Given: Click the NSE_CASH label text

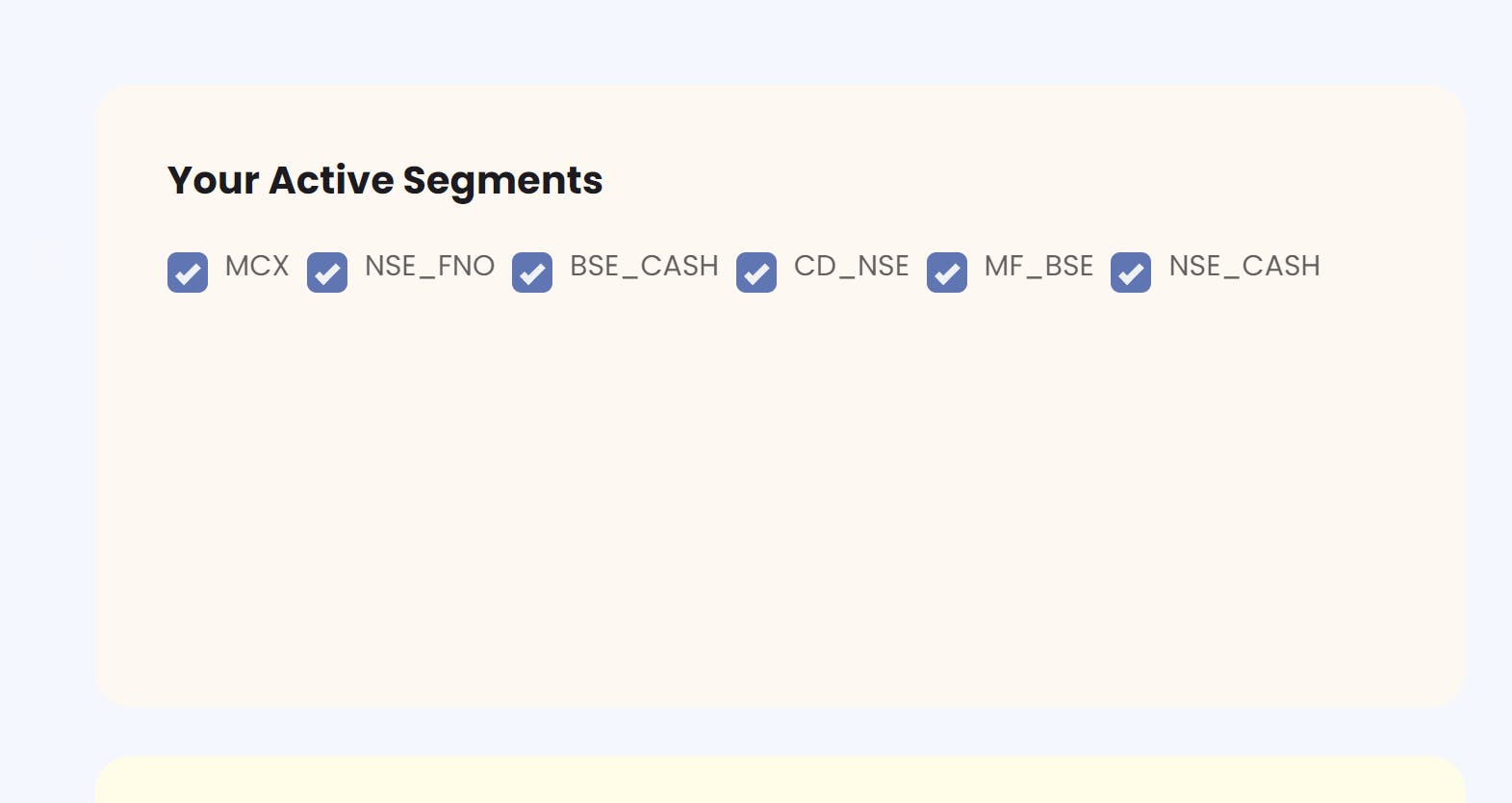Looking at the screenshot, I should (x=1243, y=266).
